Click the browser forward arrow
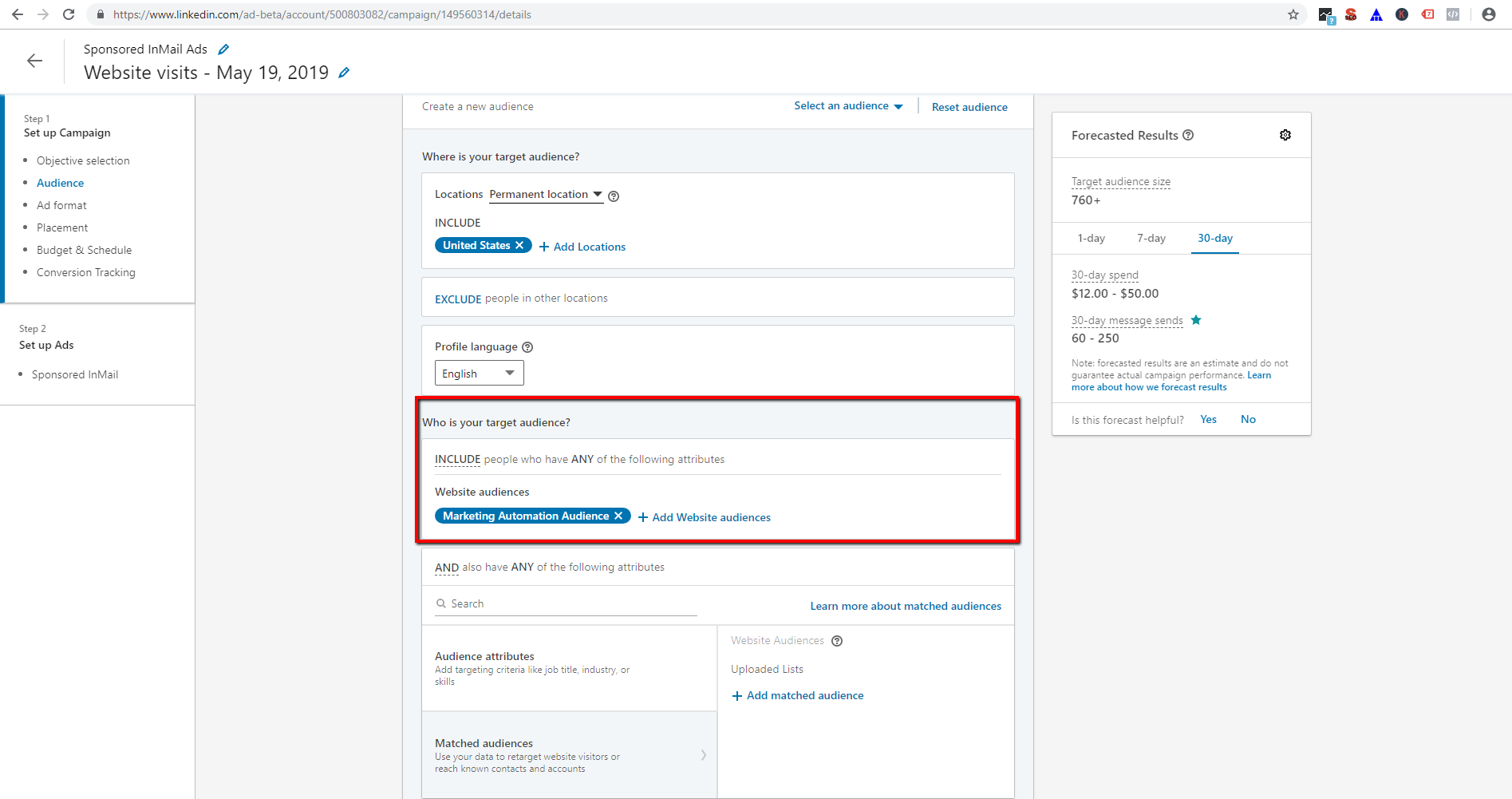Screen dimensions: 1512x799 coord(43,14)
